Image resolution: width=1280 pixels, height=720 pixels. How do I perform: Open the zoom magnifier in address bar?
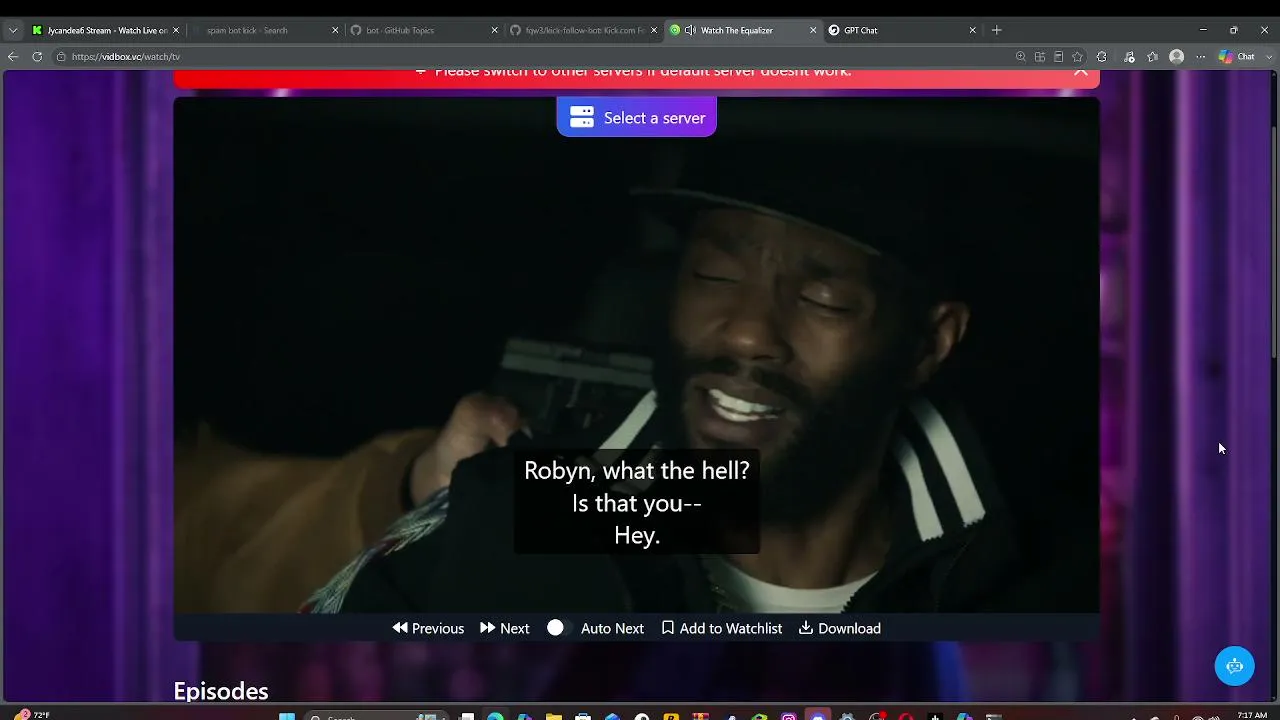pos(1020,57)
